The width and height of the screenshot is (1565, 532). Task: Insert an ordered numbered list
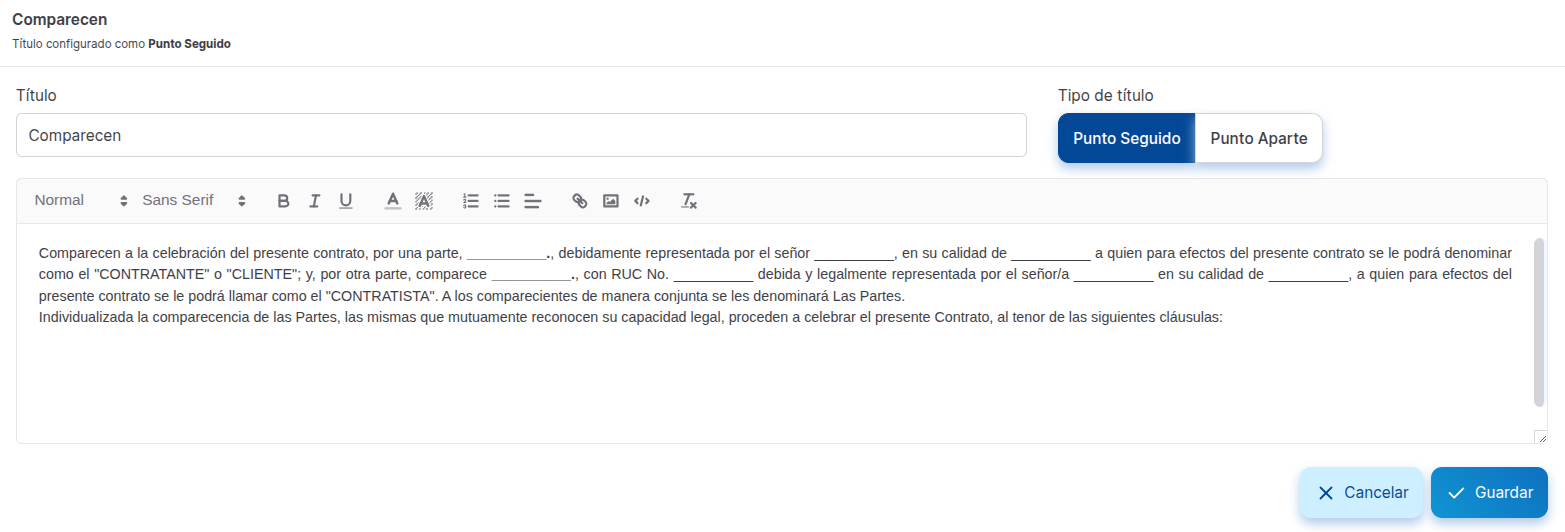coord(471,201)
